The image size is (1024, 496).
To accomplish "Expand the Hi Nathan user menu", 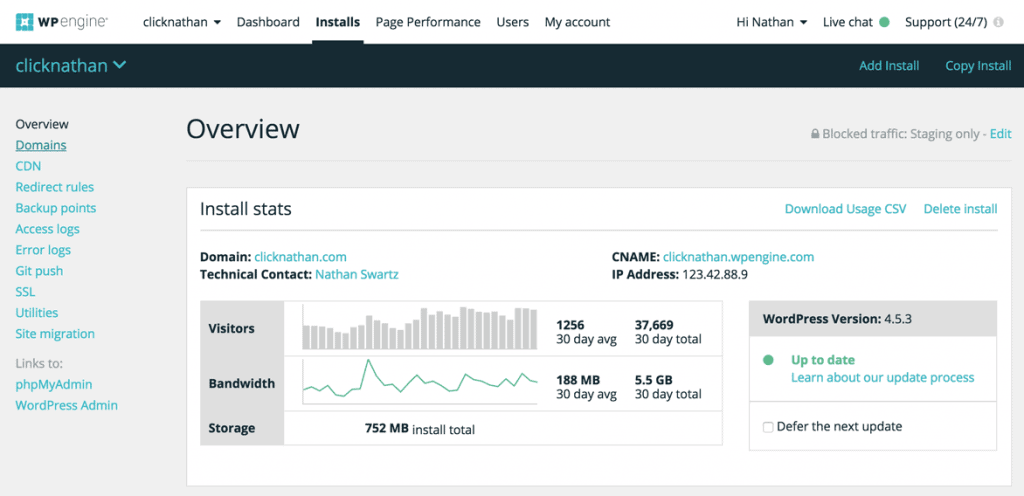I will tap(771, 22).
